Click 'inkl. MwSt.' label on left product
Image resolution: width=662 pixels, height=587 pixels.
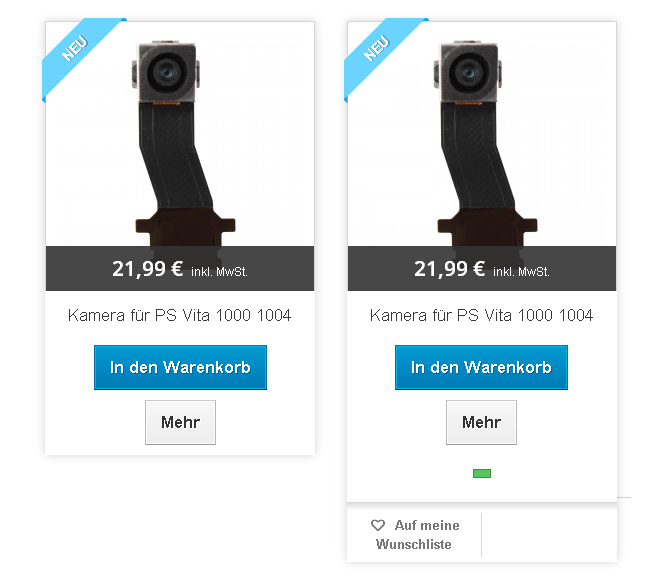219,272
